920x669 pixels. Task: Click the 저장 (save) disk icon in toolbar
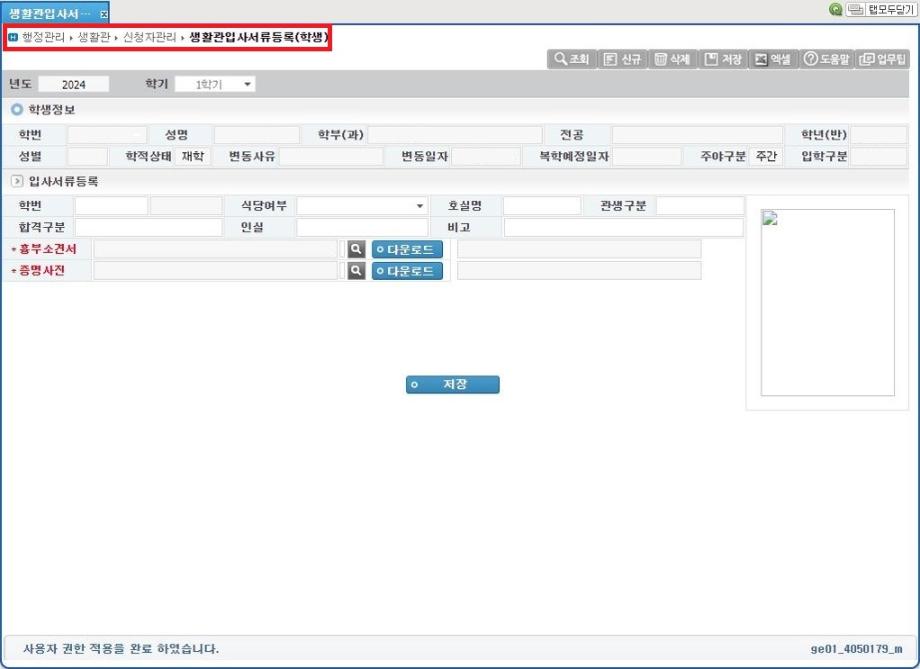pyautogui.click(x=710, y=59)
